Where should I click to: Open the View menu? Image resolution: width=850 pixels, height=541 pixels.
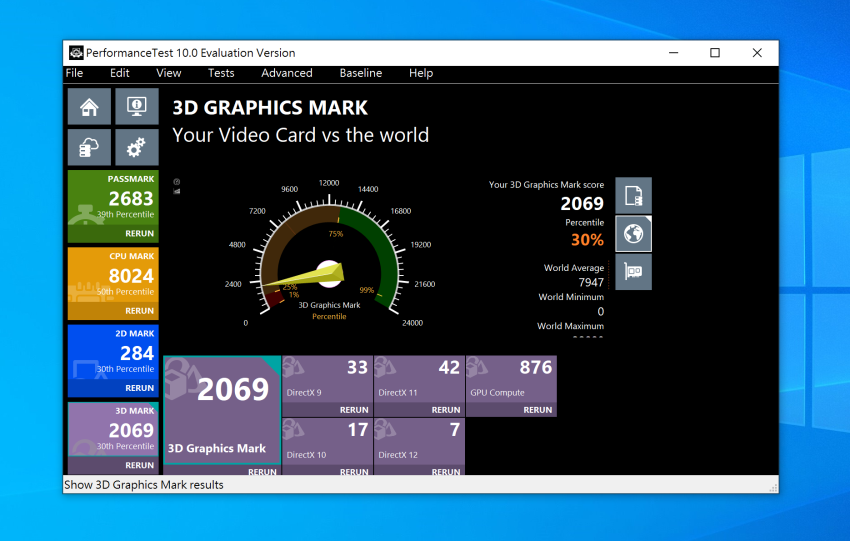169,73
